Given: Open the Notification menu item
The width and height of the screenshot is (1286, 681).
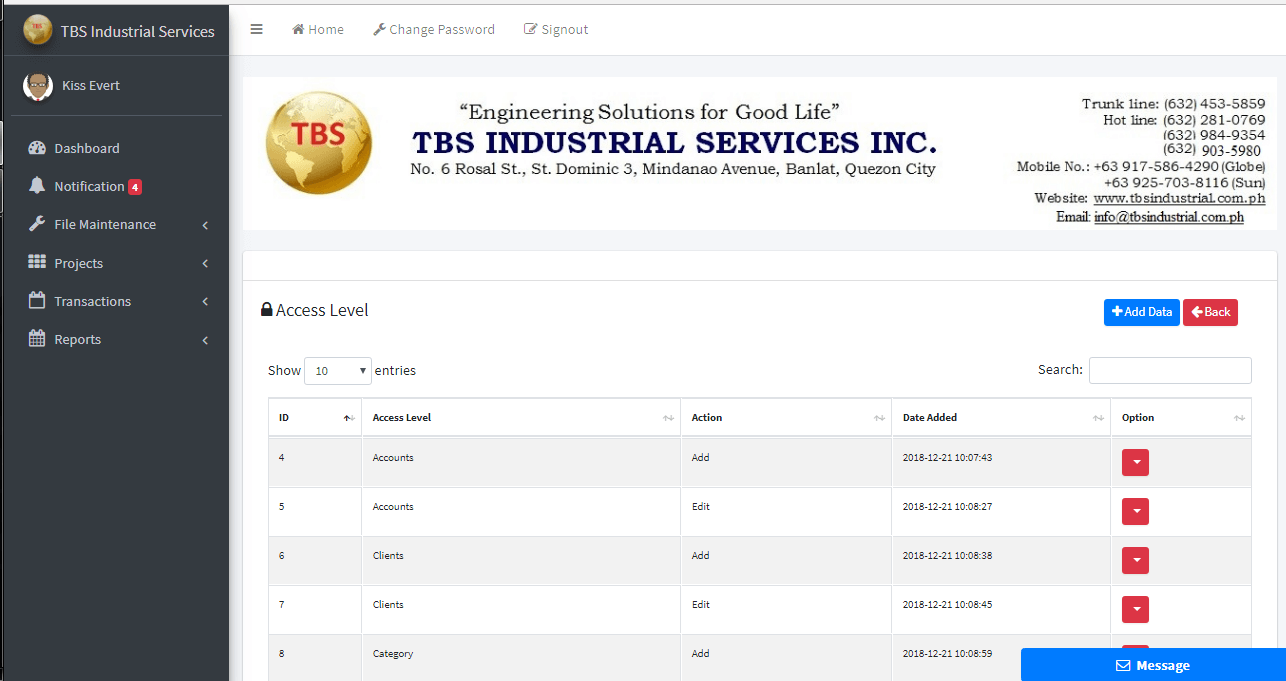Looking at the screenshot, I should 89,186.
